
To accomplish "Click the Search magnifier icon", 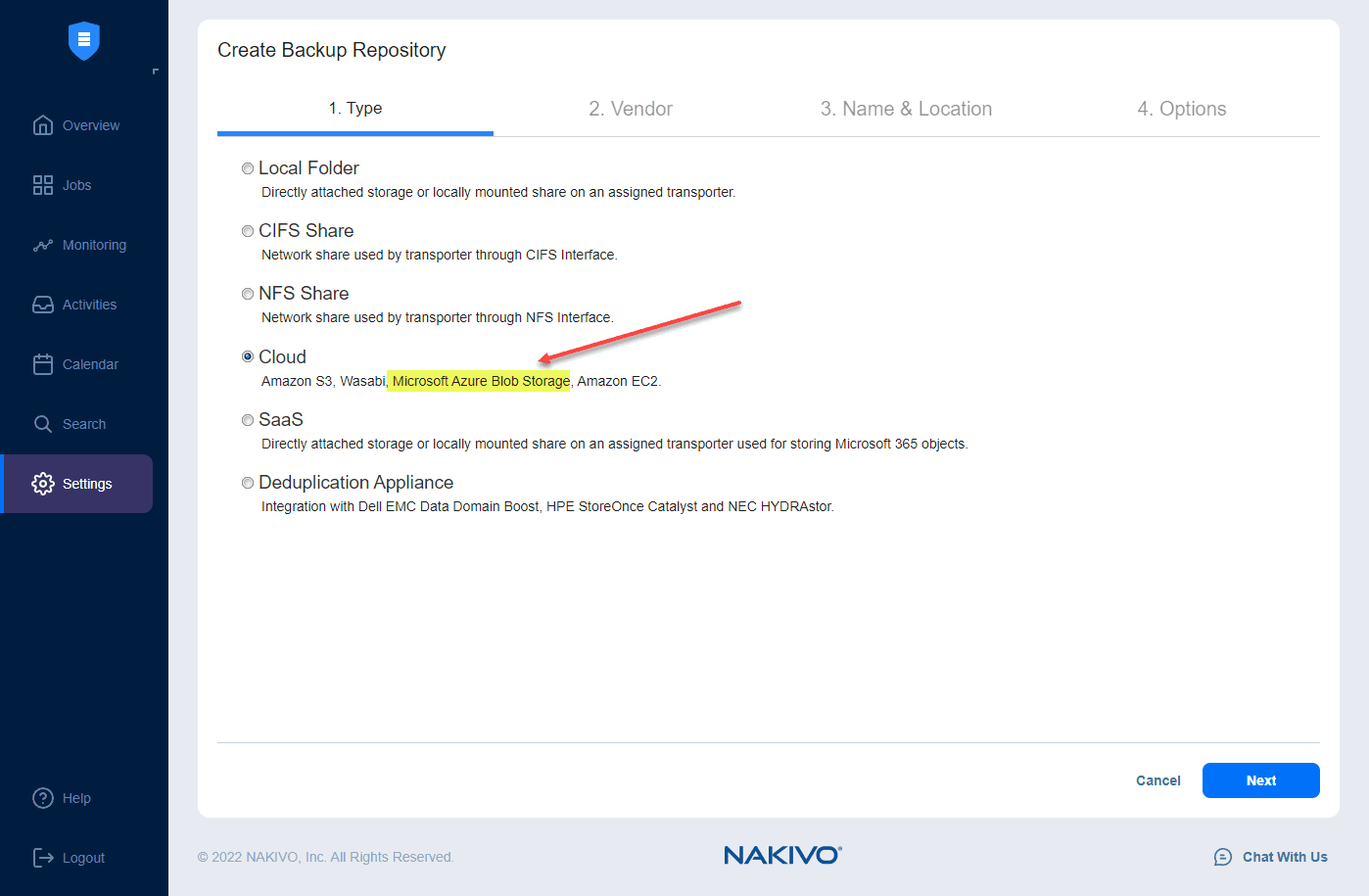I will point(43,424).
